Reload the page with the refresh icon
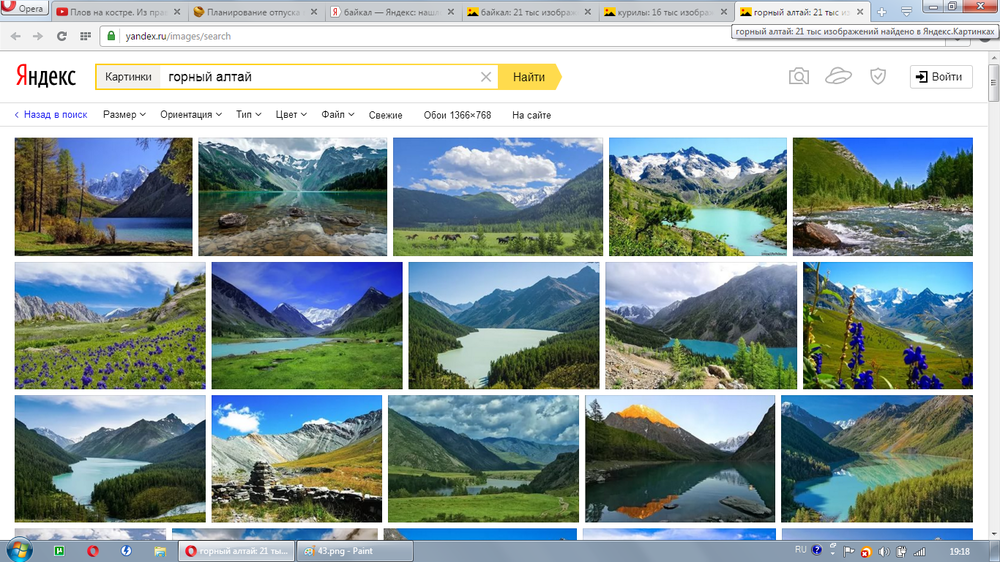This screenshot has height=562, width=1000. click(62, 36)
